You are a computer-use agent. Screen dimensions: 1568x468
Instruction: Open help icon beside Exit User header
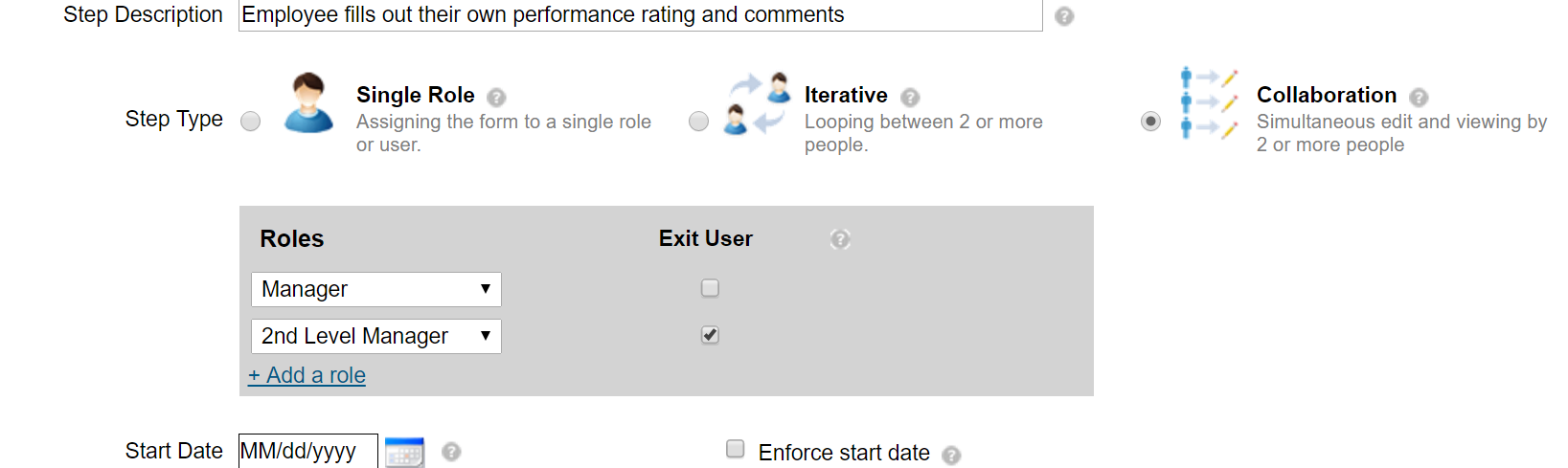pos(840,238)
